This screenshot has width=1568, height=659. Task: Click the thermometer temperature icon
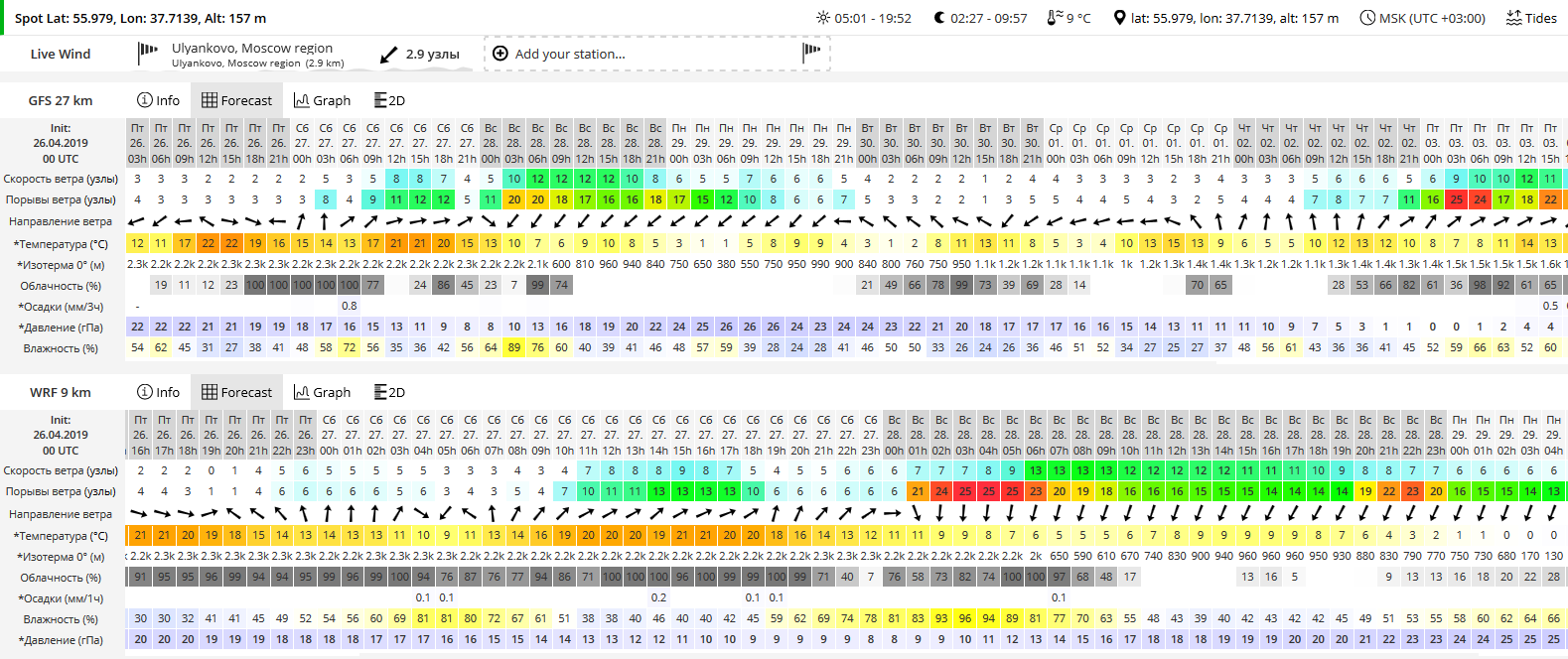(x=1055, y=18)
